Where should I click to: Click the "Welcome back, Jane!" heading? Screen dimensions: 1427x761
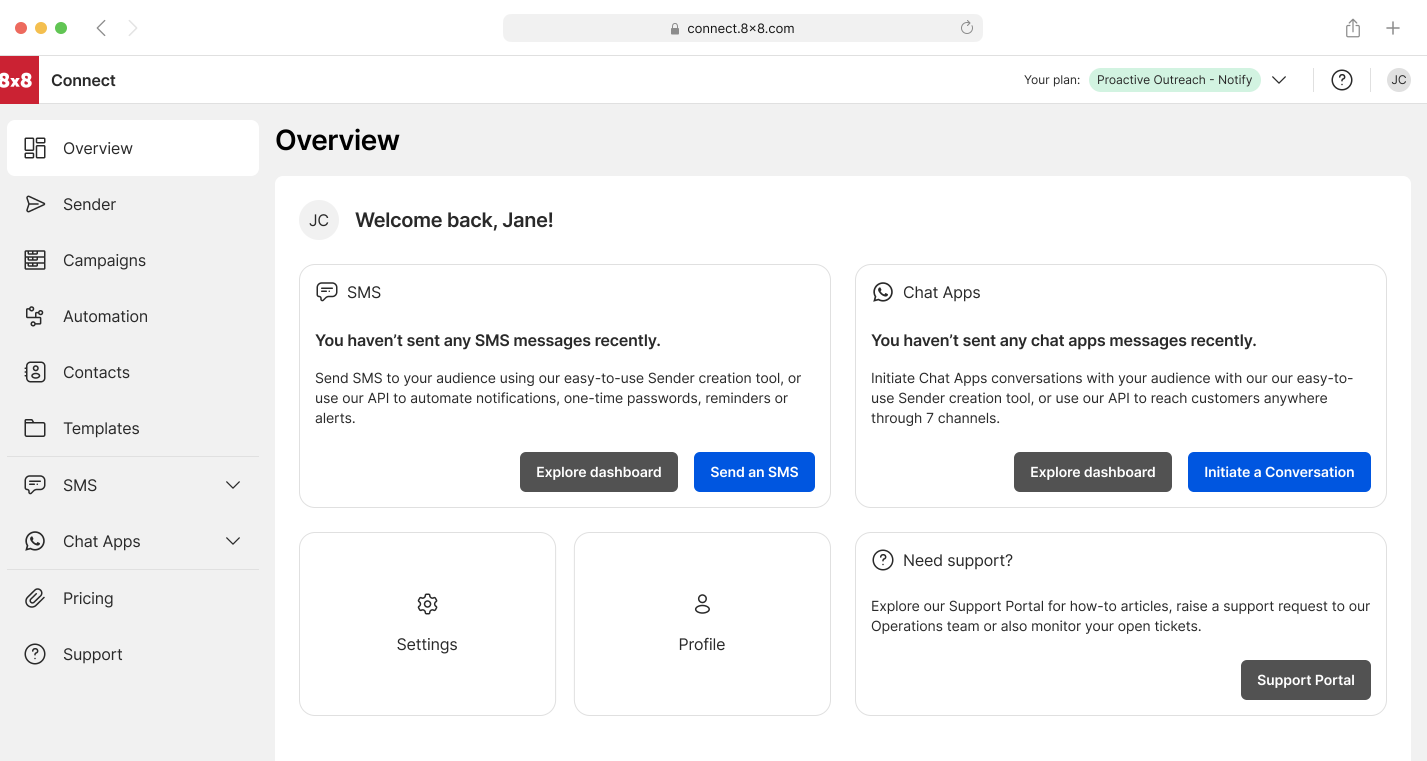tap(454, 220)
